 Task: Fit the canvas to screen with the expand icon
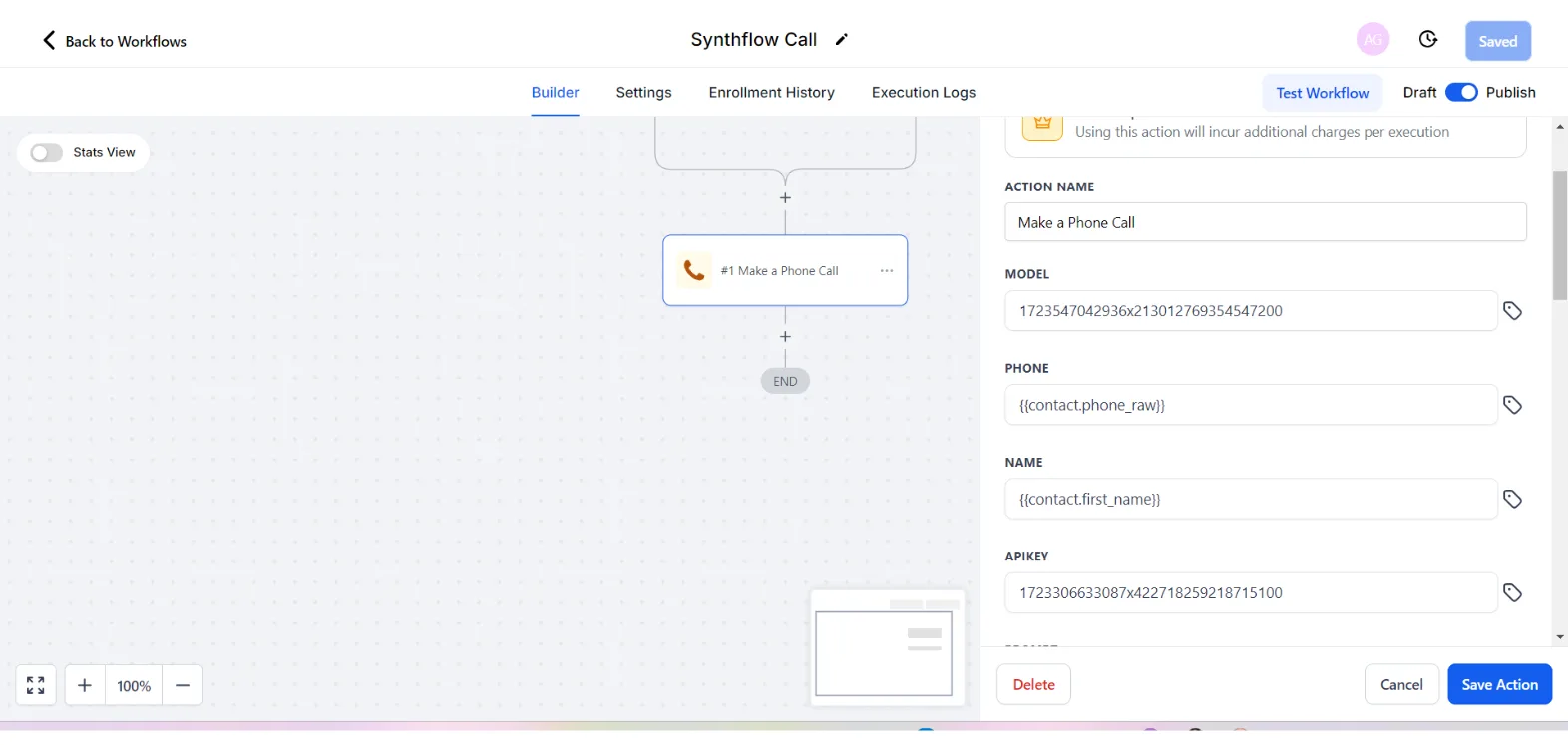pyautogui.click(x=36, y=685)
